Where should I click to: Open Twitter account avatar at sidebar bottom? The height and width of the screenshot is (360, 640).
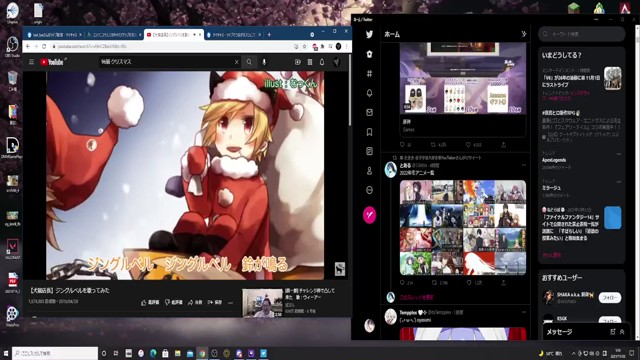369,325
